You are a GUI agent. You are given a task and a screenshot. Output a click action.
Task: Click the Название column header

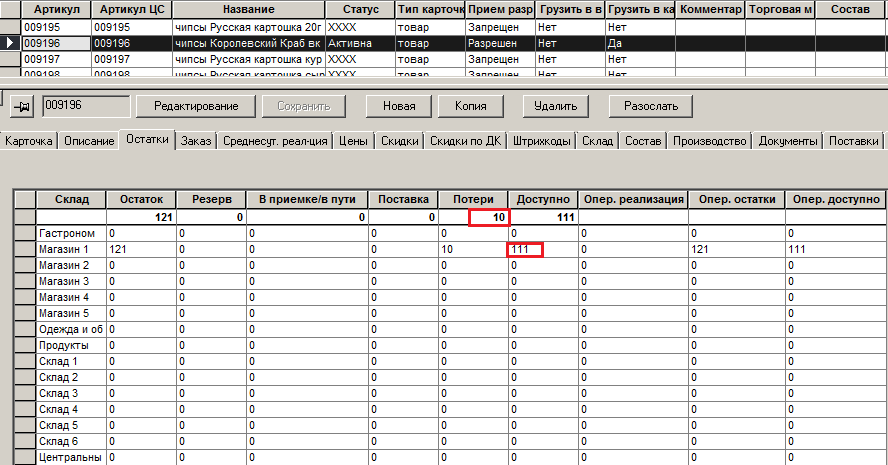click(249, 10)
